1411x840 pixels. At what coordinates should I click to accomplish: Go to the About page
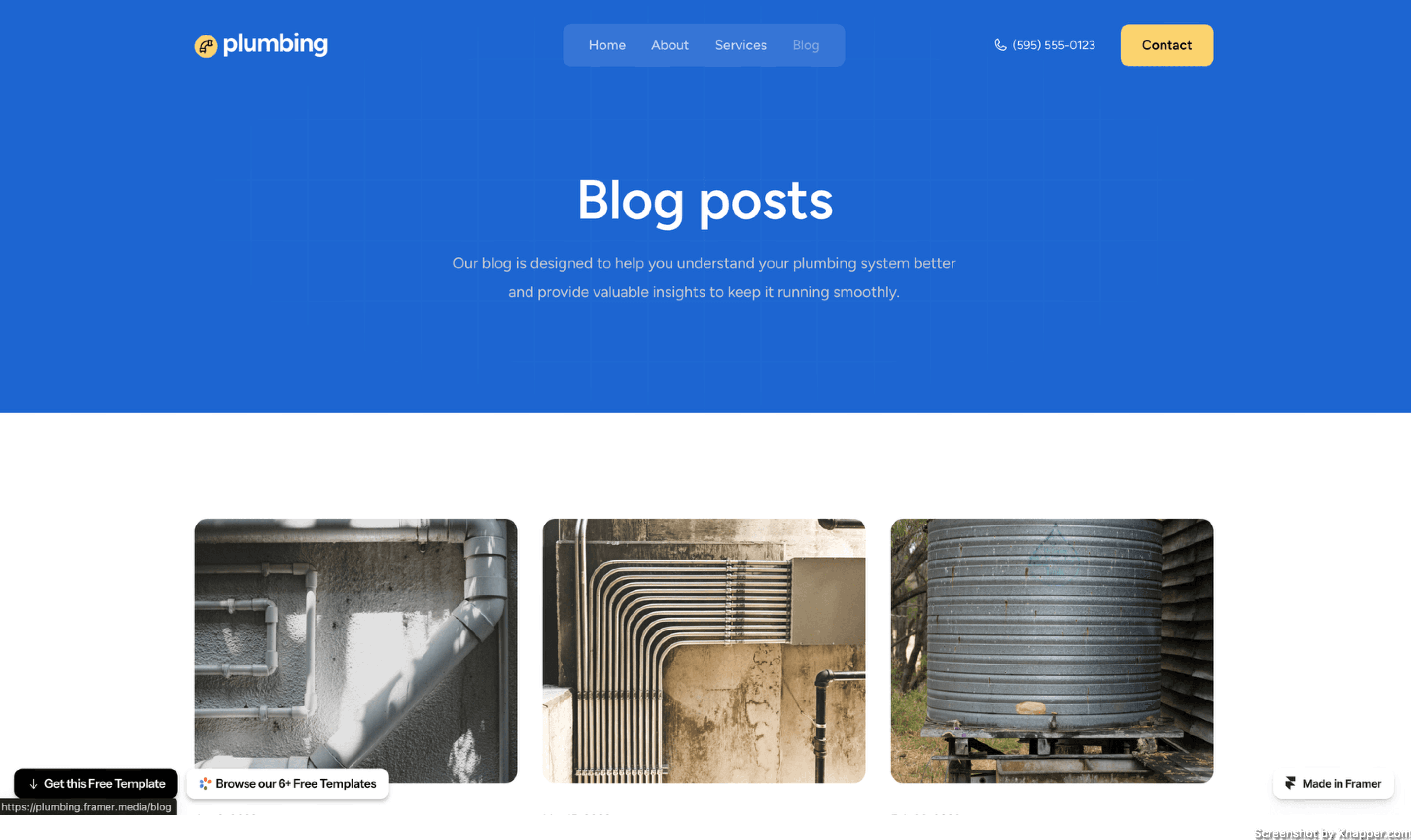coord(670,45)
